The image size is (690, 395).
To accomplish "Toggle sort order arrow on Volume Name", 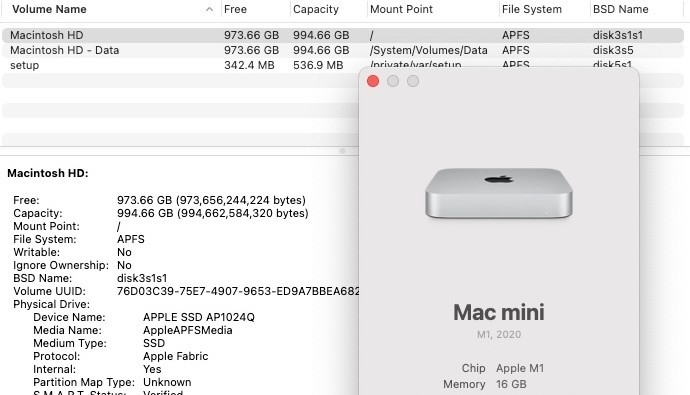I will [x=209, y=9].
